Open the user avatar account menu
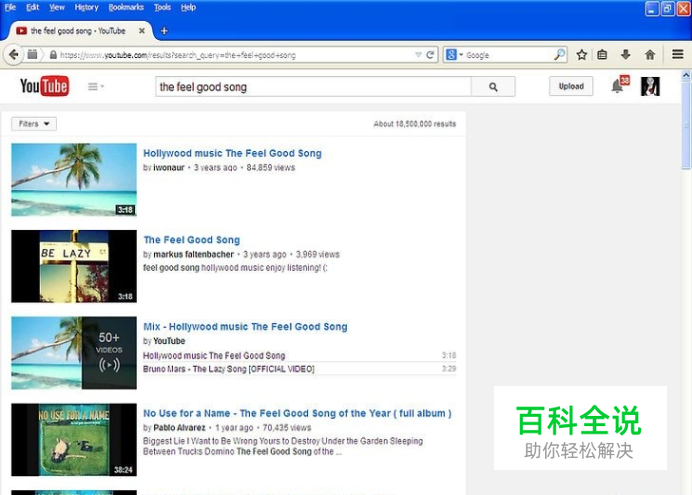 (650, 86)
